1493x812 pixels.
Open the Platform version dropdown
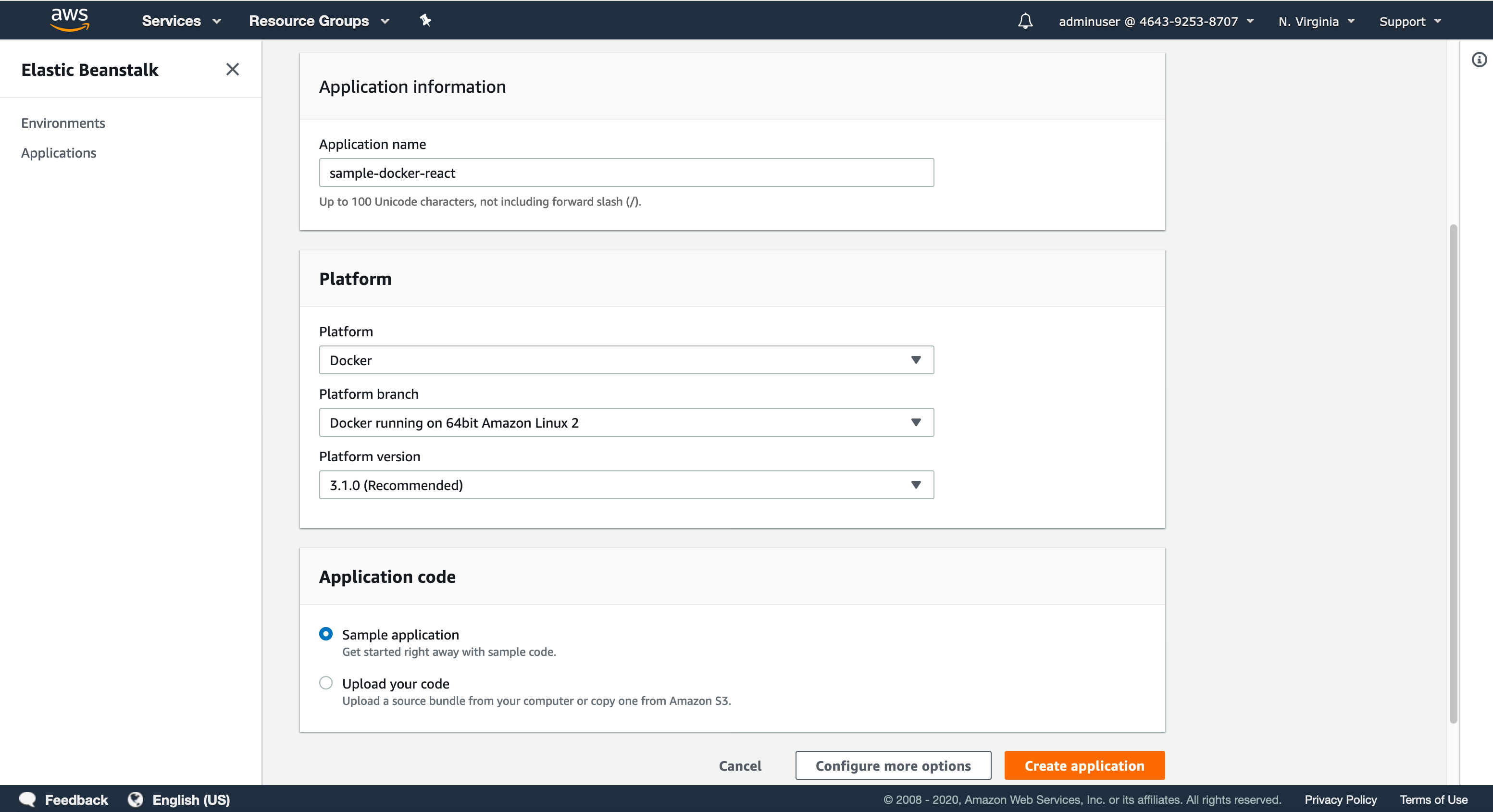coord(626,485)
